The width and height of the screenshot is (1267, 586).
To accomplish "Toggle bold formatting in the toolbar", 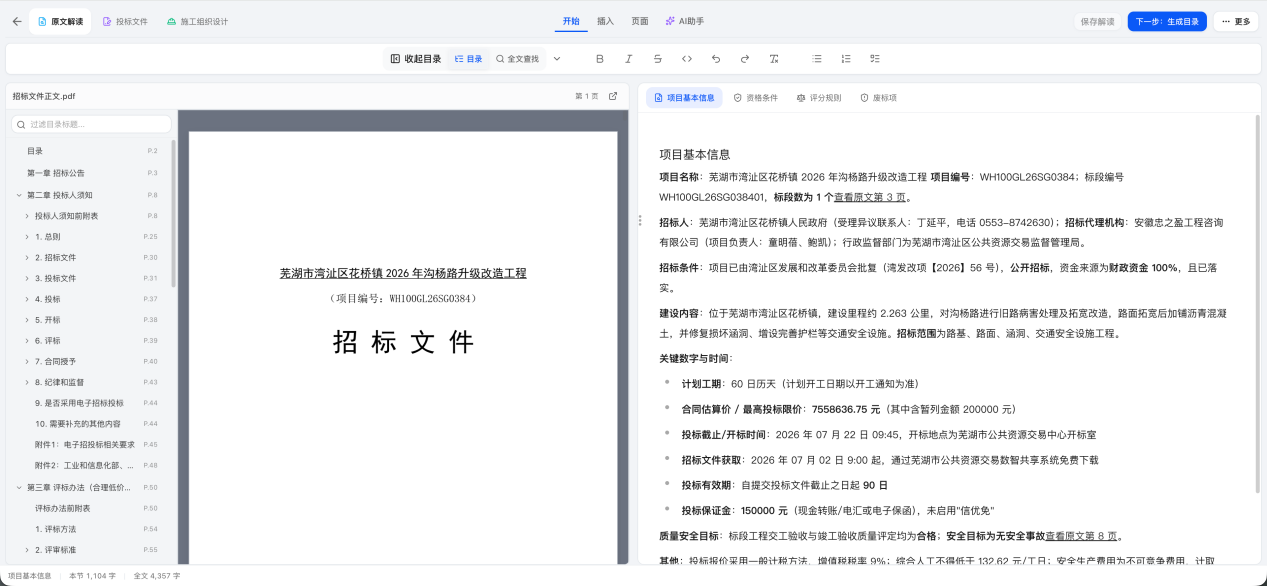I will 600,59.
